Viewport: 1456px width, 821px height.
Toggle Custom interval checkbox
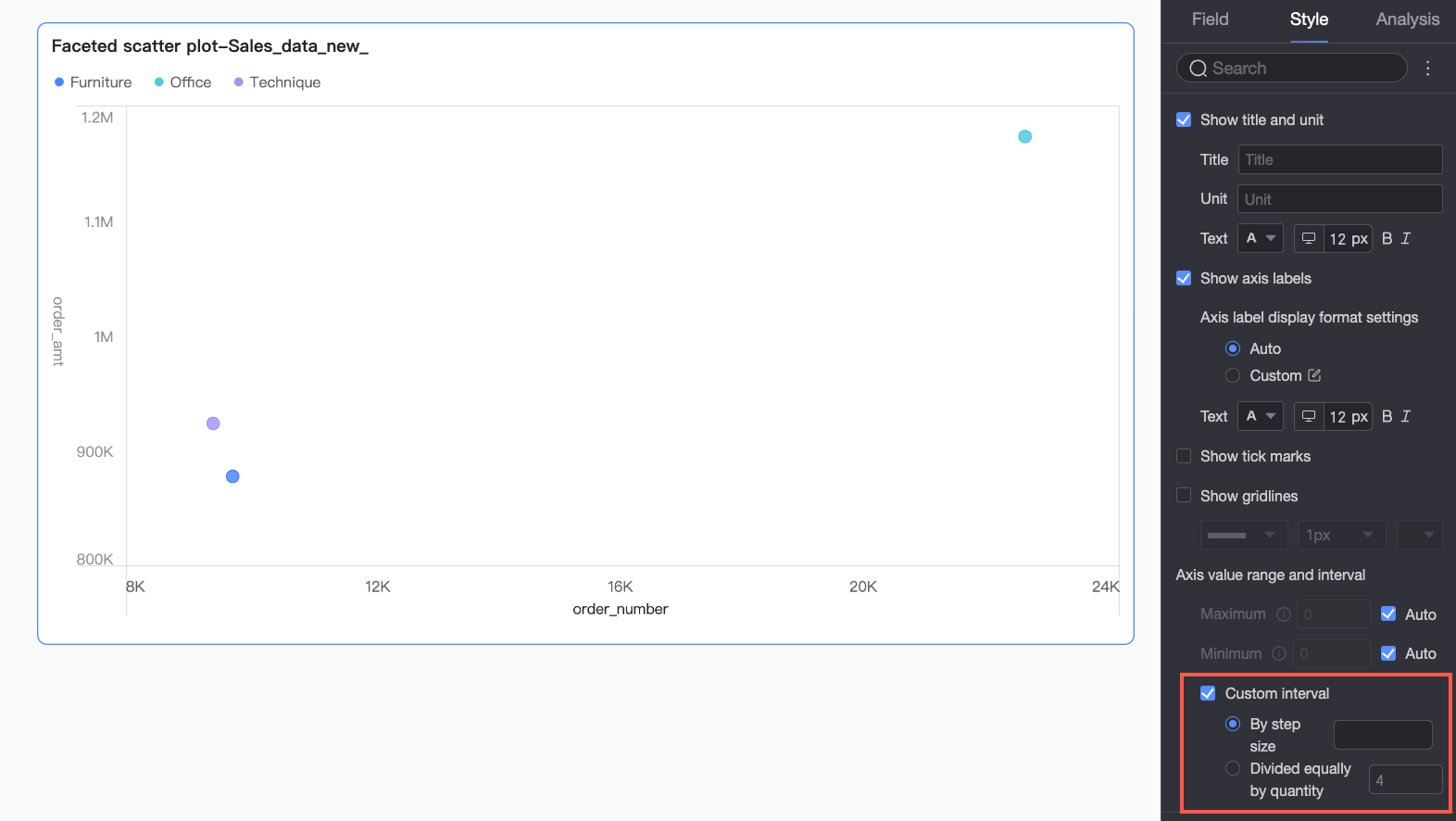click(1208, 693)
